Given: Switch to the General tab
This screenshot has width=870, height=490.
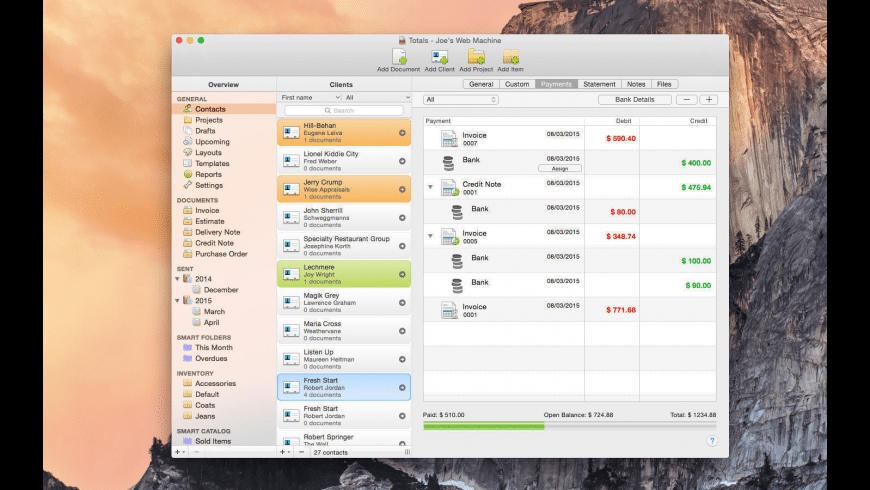Looking at the screenshot, I should (480, 84).
